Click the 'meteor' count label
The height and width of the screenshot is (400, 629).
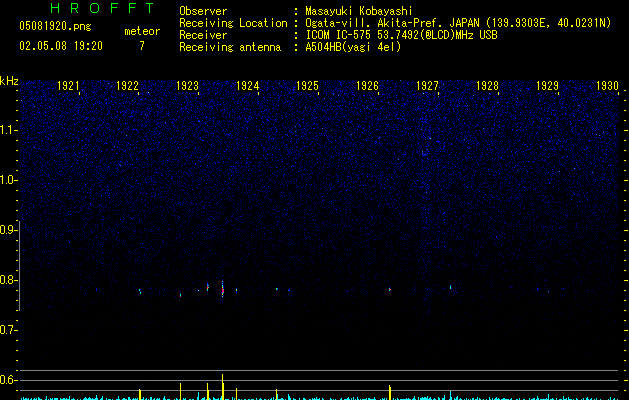coord(142,31)
